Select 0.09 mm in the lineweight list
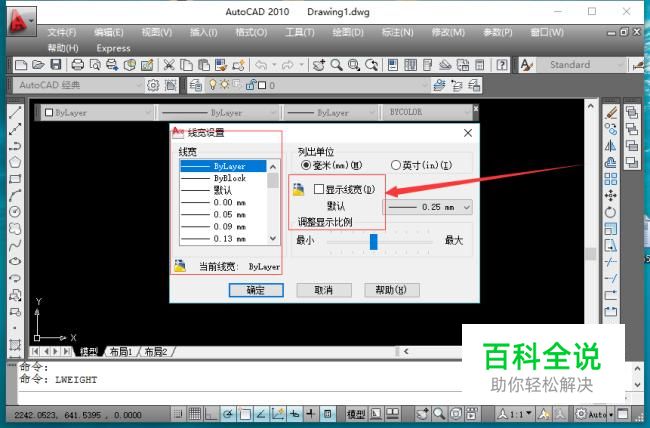650x428 pixels. point(223,226)
